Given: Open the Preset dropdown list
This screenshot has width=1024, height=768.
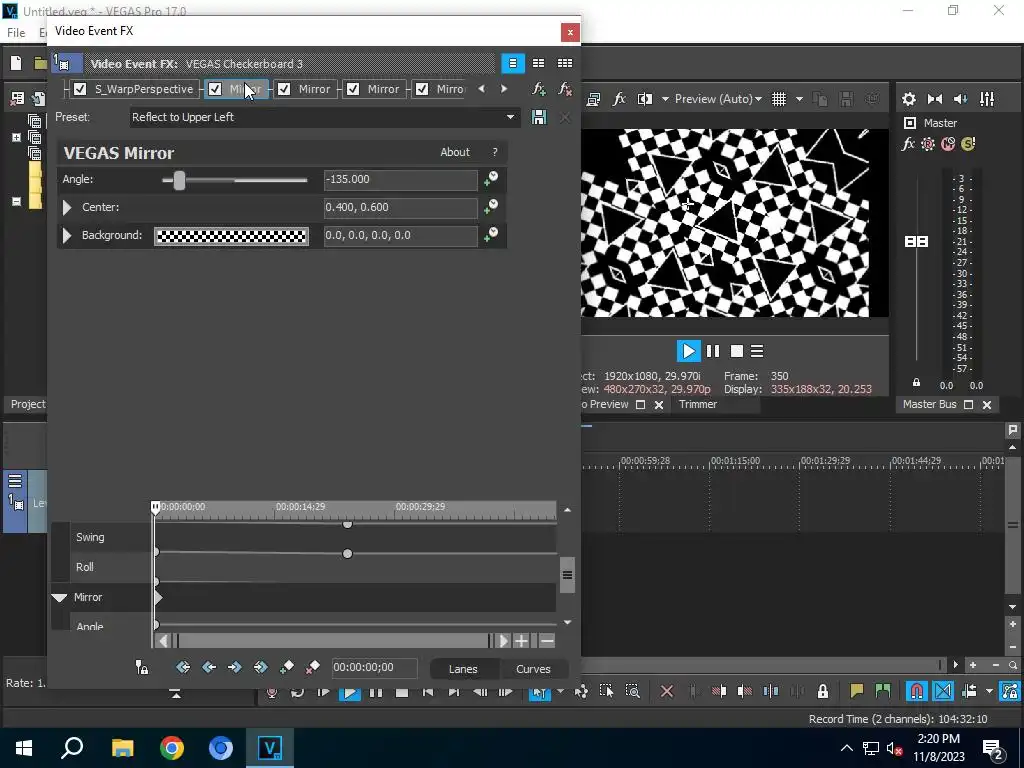Looking at the screenshot, I should click(x=510, y=118).
